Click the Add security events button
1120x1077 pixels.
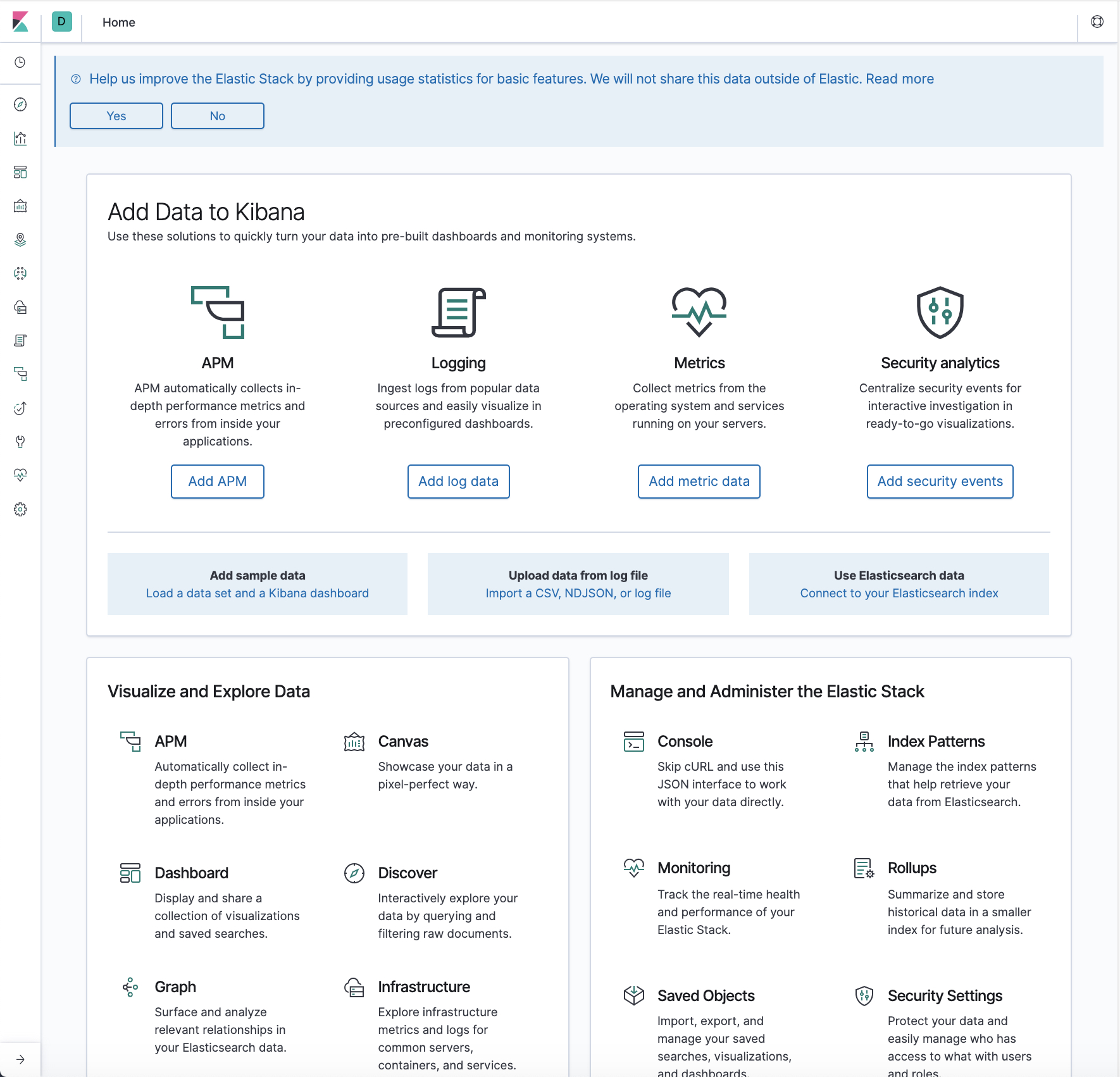coord(940,482)
